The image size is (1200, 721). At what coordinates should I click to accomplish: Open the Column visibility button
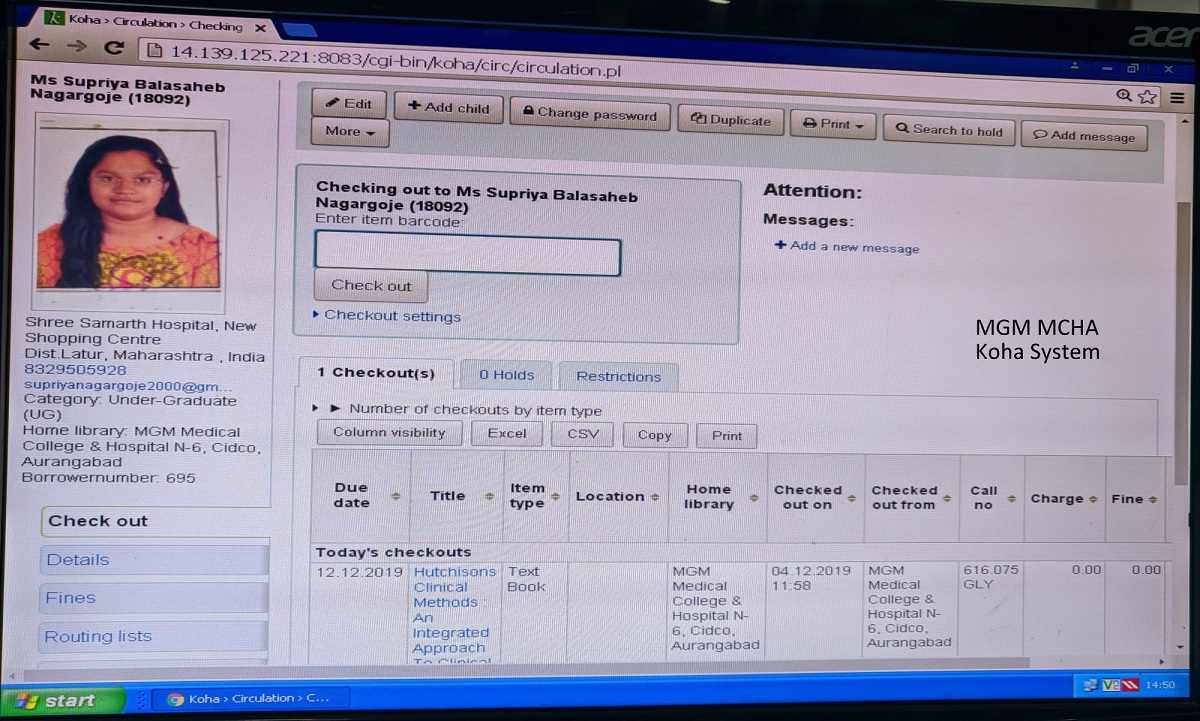tap(389, 433)
